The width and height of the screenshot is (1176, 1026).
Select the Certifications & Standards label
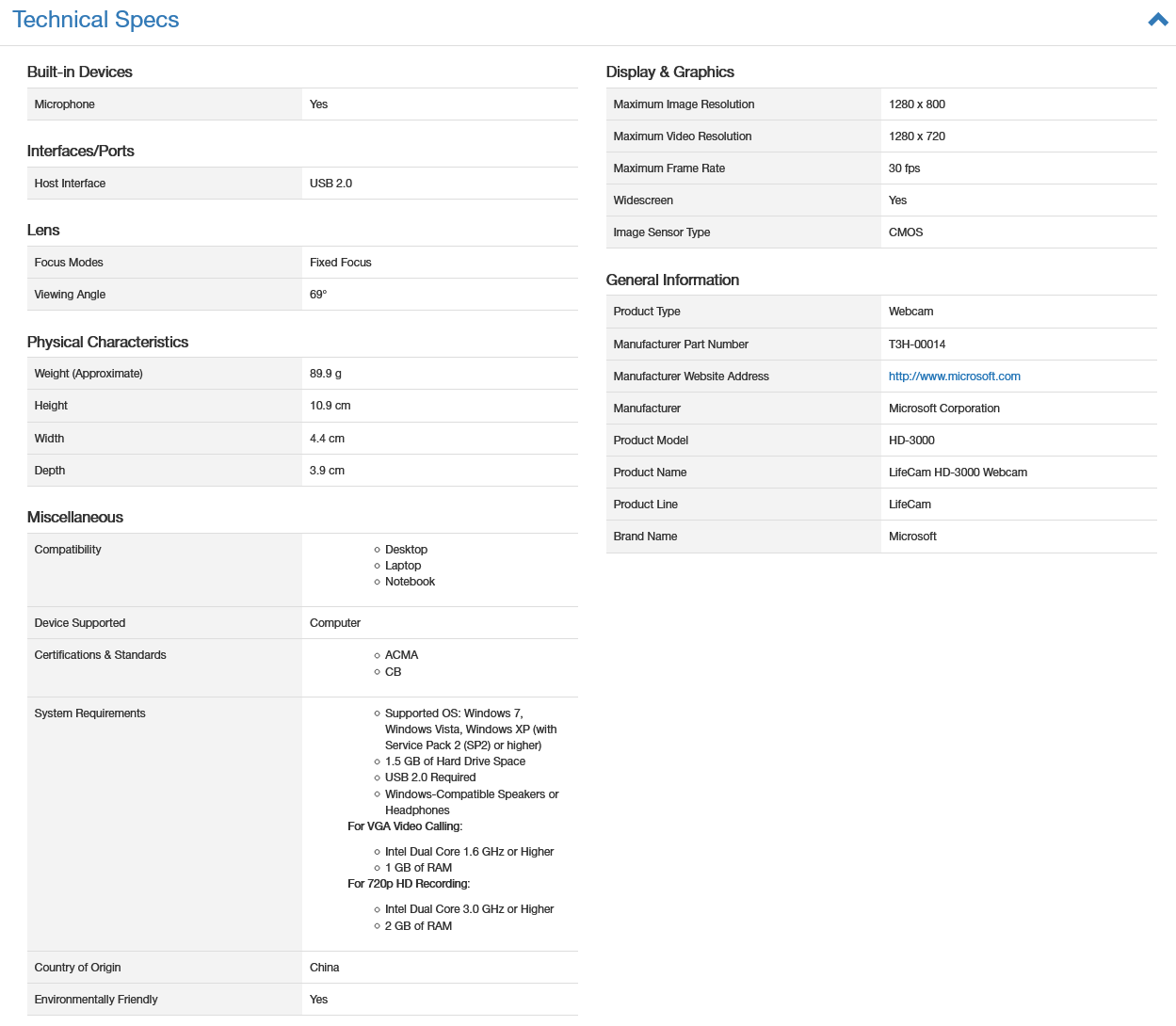point(100,655)
